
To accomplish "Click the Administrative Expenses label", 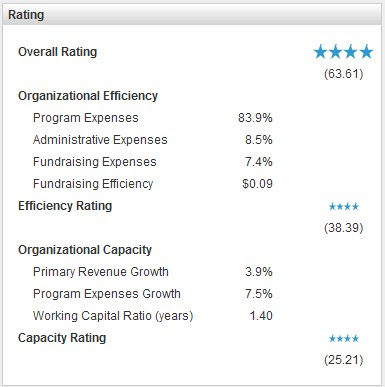I will [x=100, y=140].
